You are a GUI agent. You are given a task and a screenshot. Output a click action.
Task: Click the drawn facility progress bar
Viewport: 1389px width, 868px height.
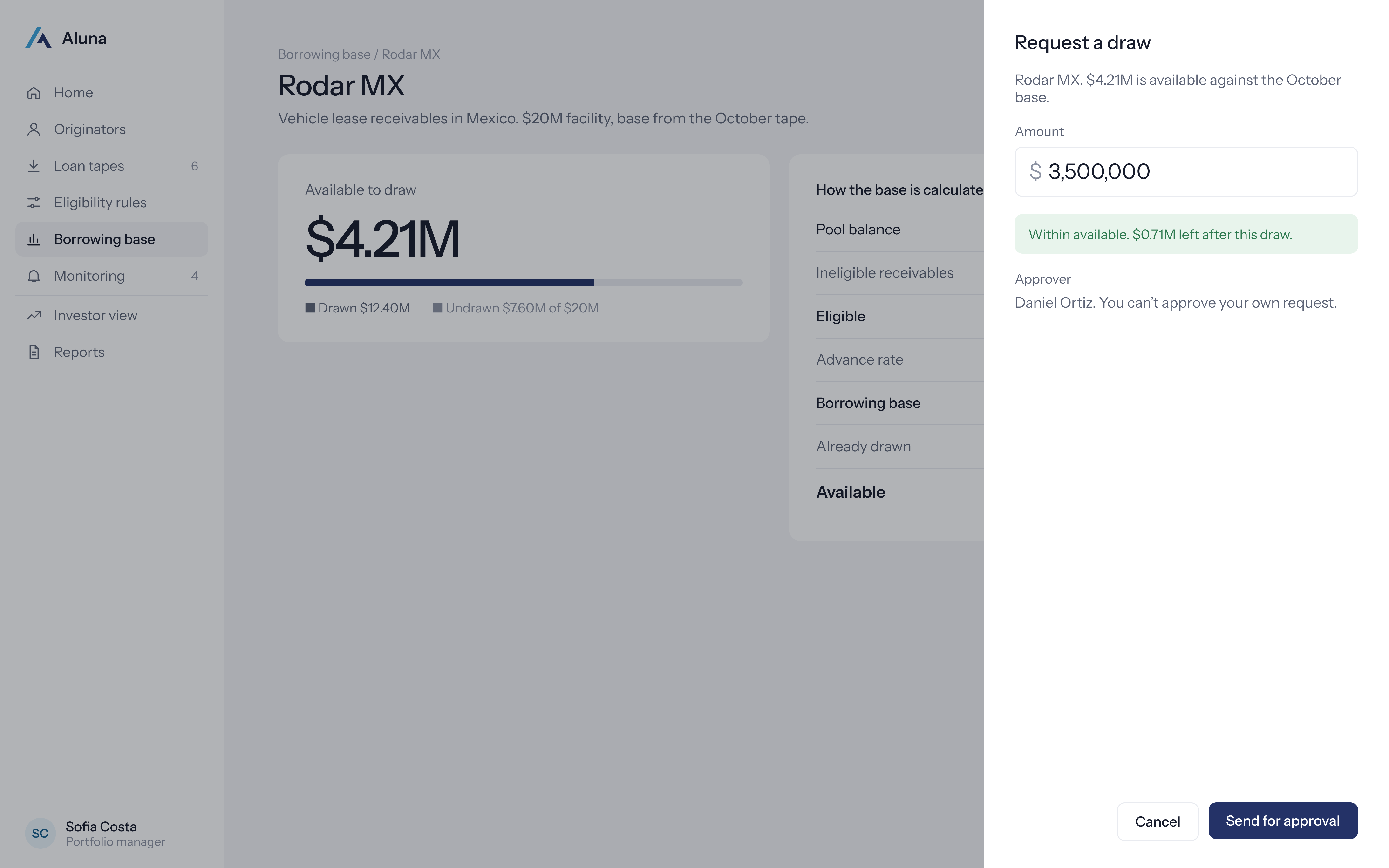524,282
